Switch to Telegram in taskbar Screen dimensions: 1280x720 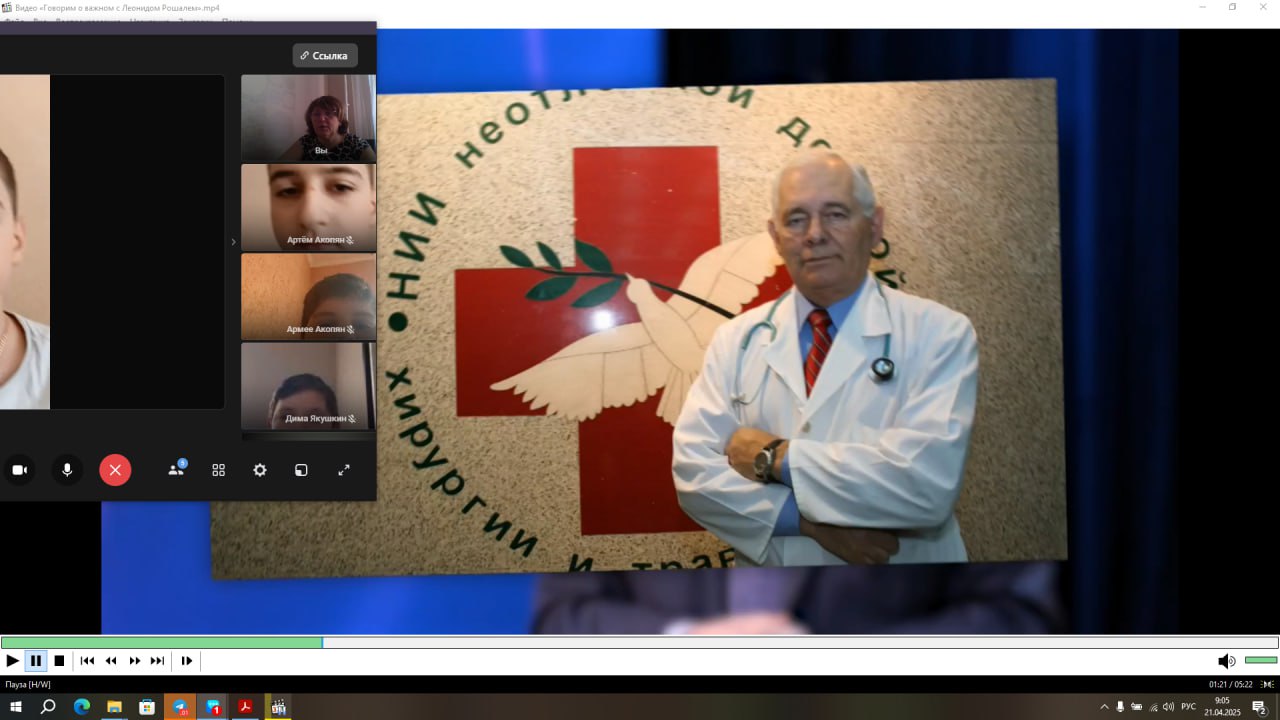[180, 707]
